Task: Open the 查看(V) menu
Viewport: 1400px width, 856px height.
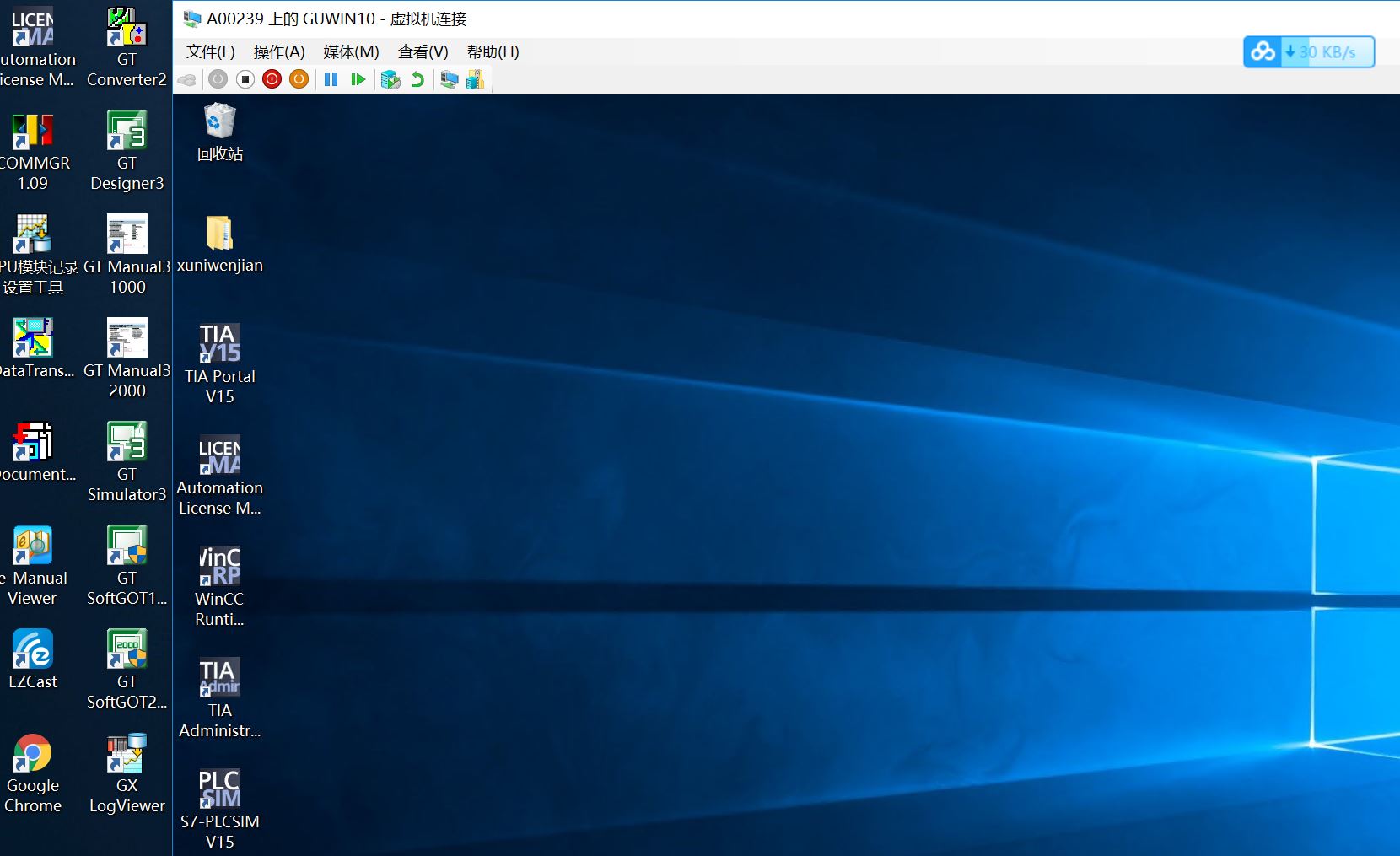Action: coord(423,52)
